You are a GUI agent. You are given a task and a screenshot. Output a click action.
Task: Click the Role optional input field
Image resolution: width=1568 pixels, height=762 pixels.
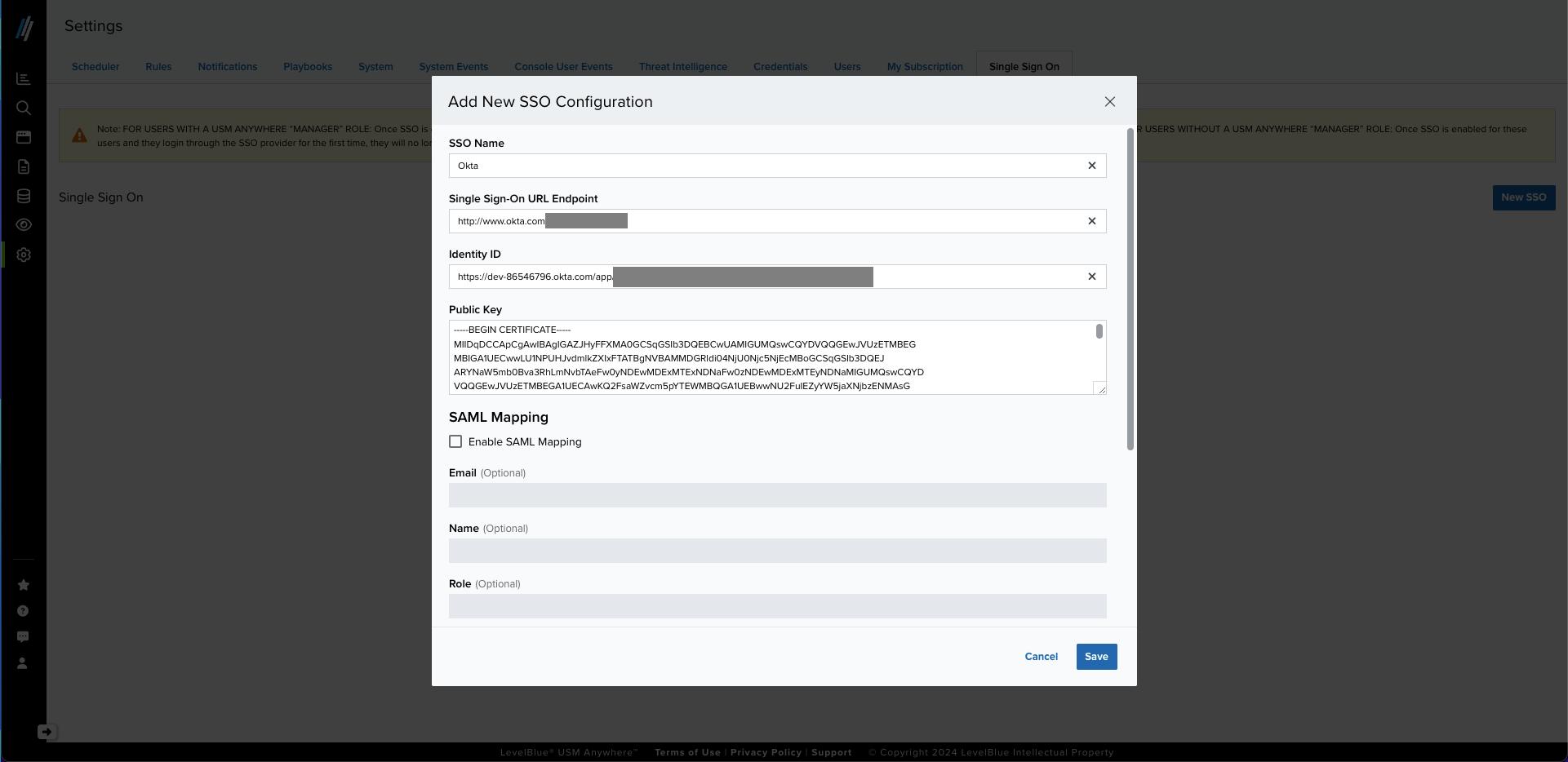coord(778,606)
